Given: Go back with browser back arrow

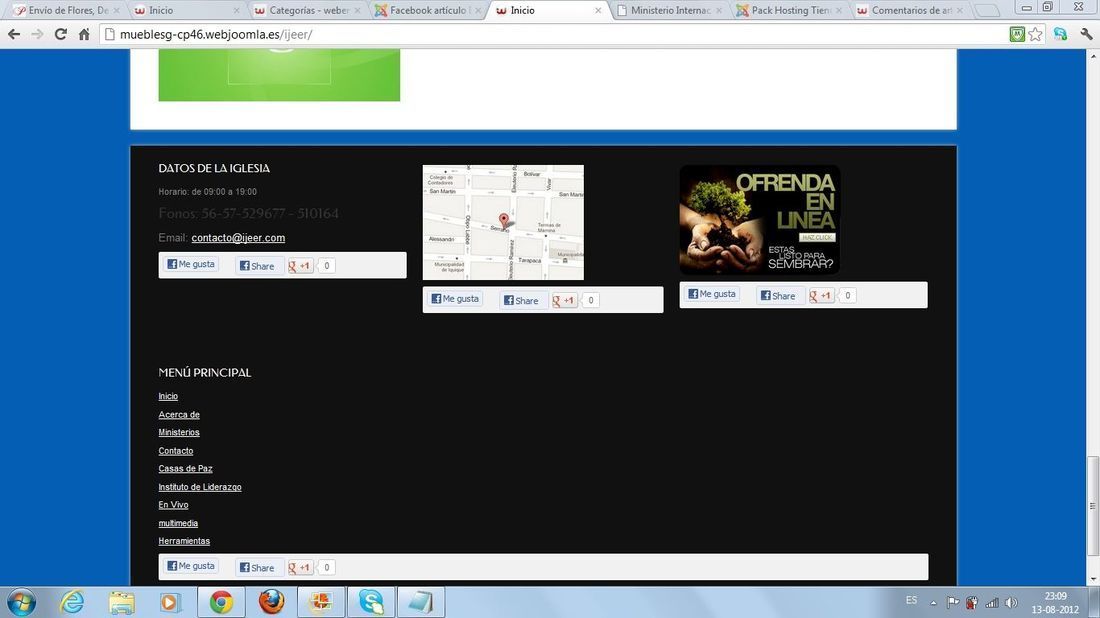Looking at the screenshot, I should tap(13, 34).
